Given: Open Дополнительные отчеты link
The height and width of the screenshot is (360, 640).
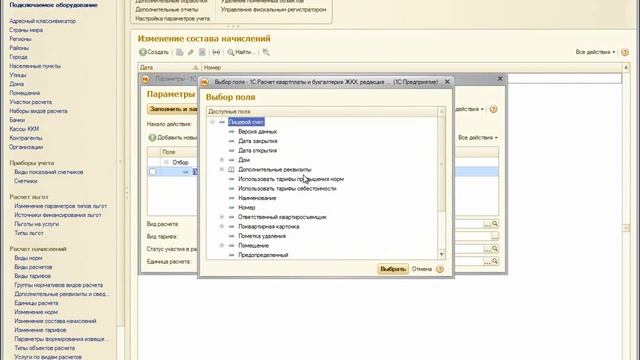Looking at the screenshot, I should point(167,9).
